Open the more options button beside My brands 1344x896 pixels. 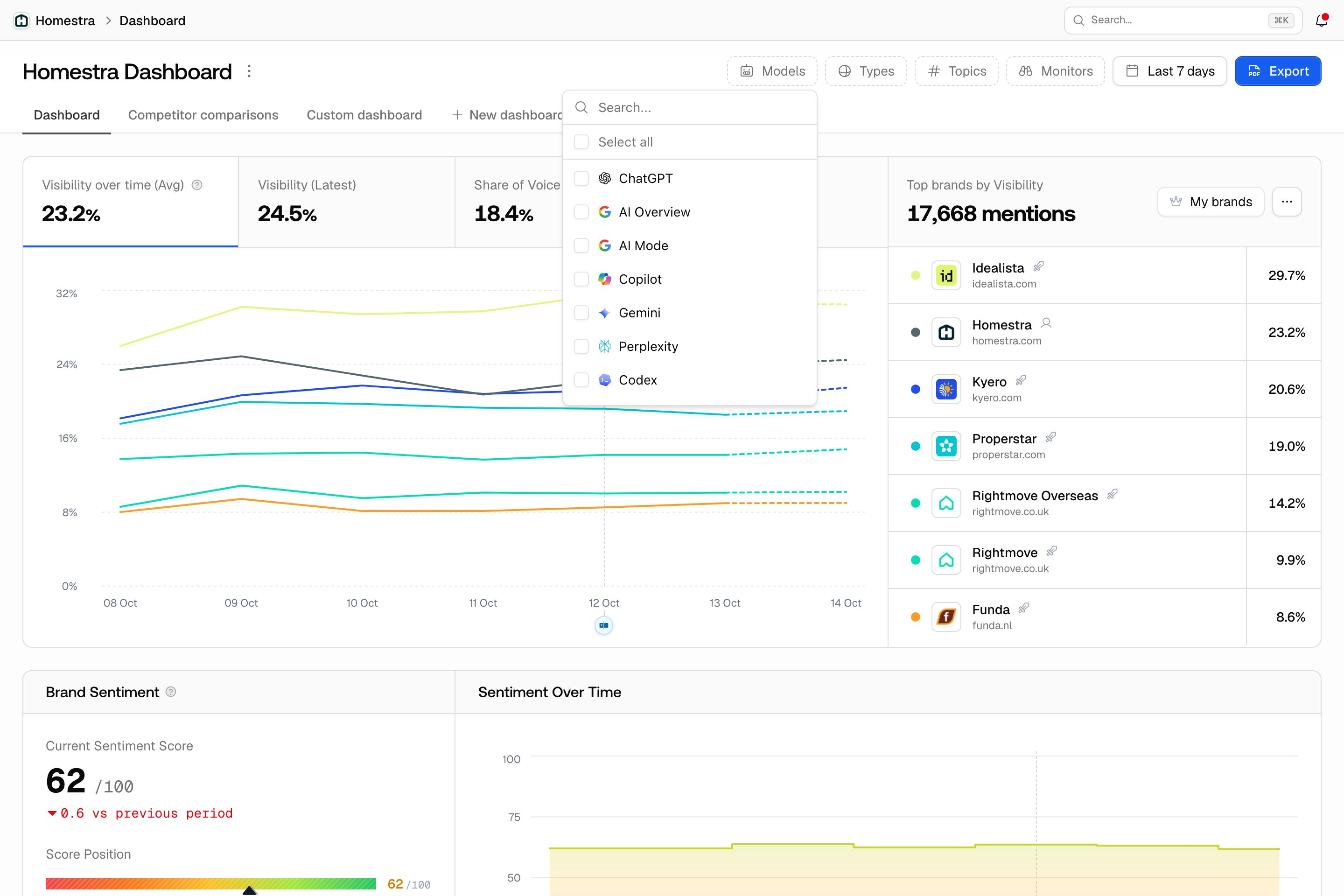(1287, 202)
